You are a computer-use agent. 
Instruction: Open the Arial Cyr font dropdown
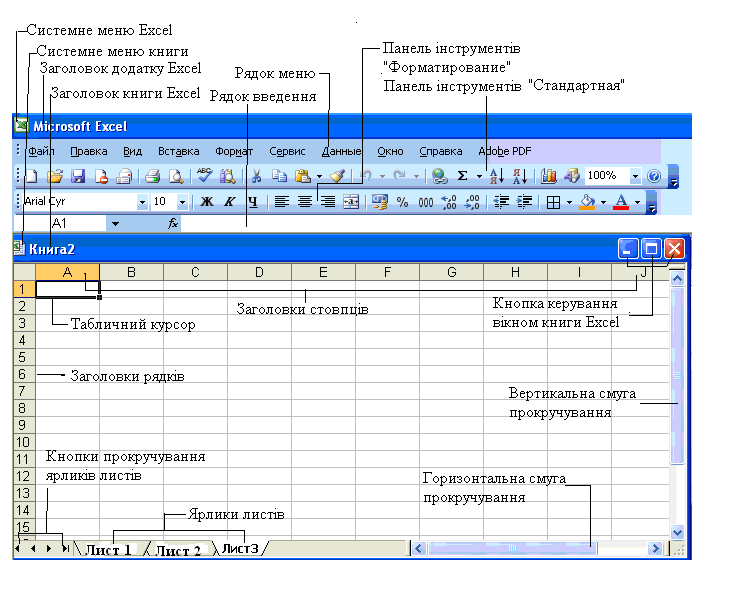[x=142, y=202]
